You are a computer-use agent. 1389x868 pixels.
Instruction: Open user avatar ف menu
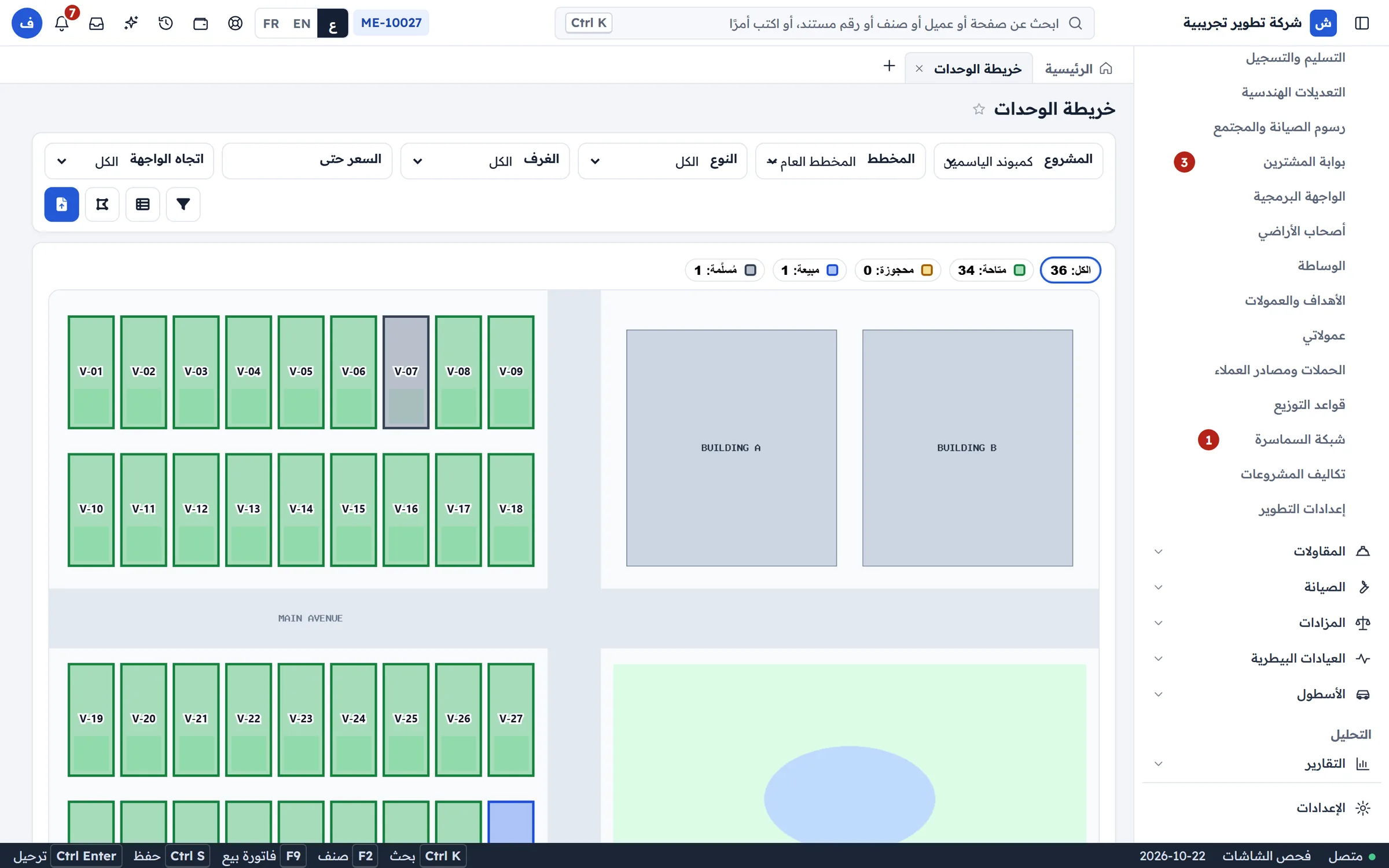(27, 23)
